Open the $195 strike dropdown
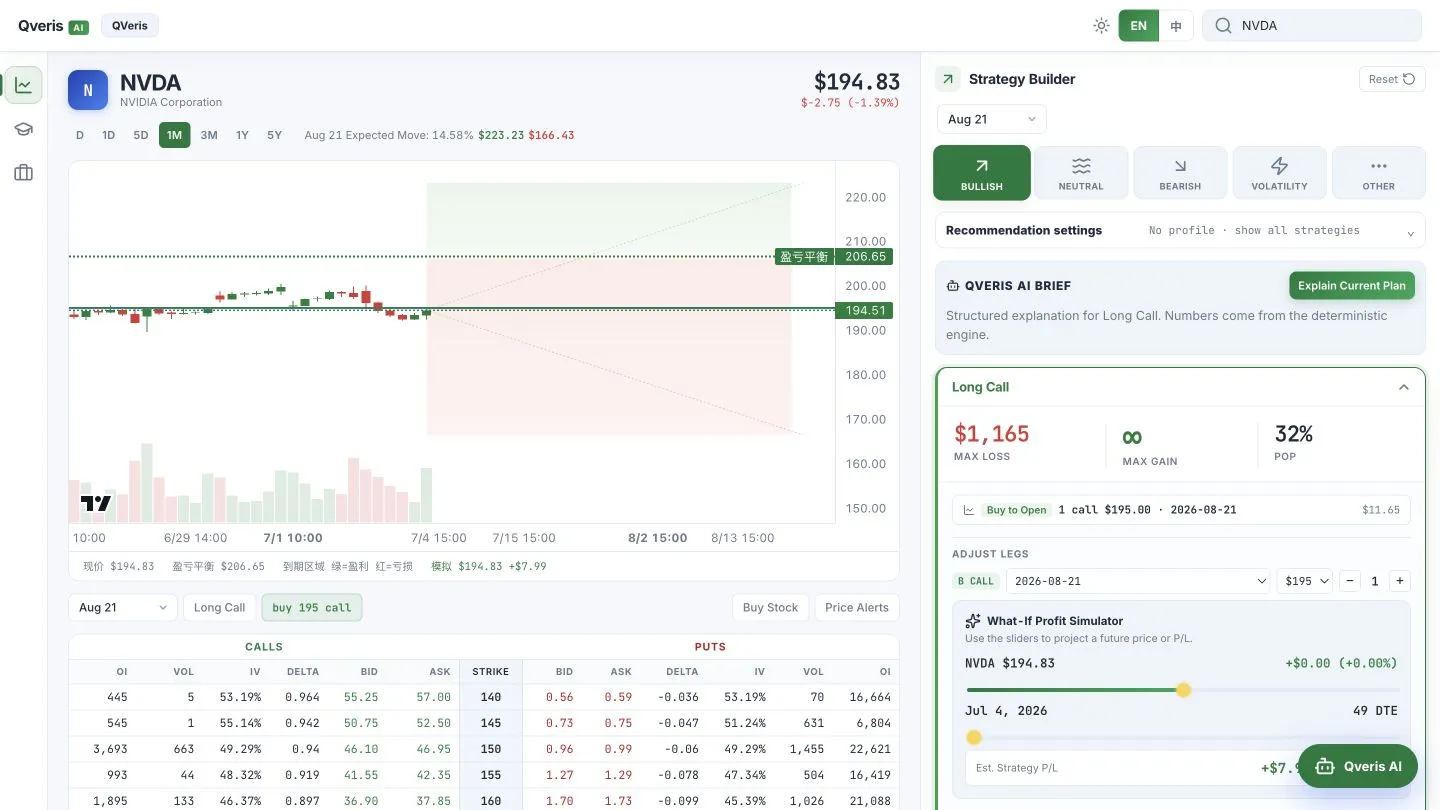1440x810 pixels. click(x=1305, y=581)
